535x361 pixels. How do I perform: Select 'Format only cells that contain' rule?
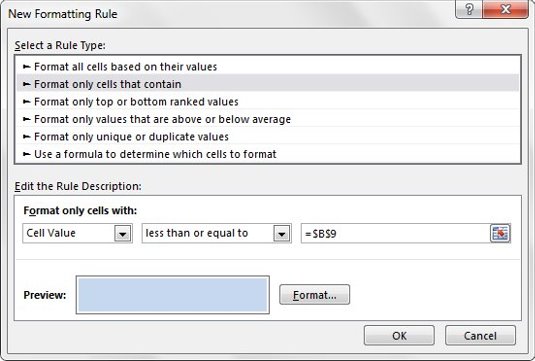[268, 84]
